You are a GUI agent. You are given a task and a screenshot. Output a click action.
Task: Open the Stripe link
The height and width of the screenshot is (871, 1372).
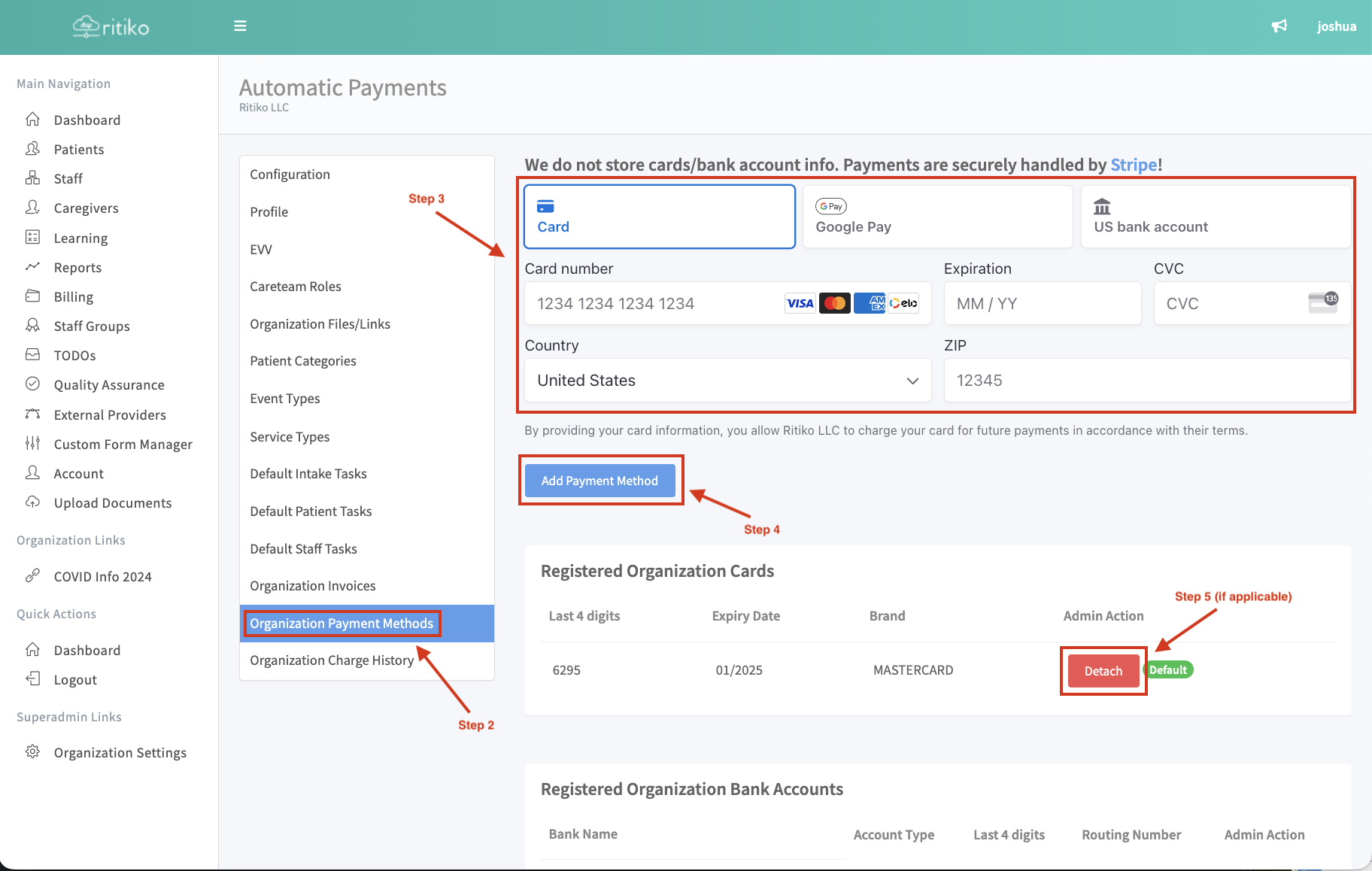click(1134, 165)
